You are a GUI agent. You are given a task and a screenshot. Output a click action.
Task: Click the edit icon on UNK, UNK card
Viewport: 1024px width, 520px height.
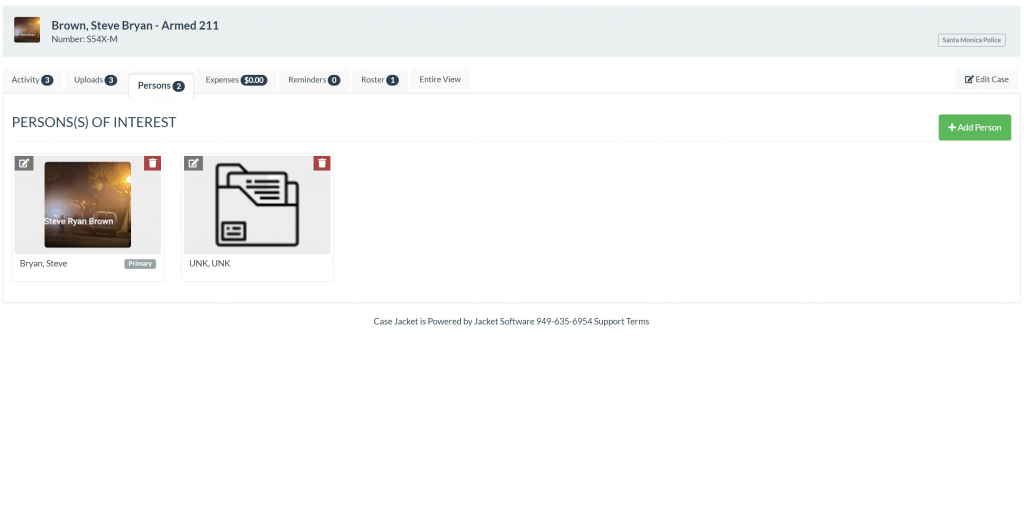(193, 163)
